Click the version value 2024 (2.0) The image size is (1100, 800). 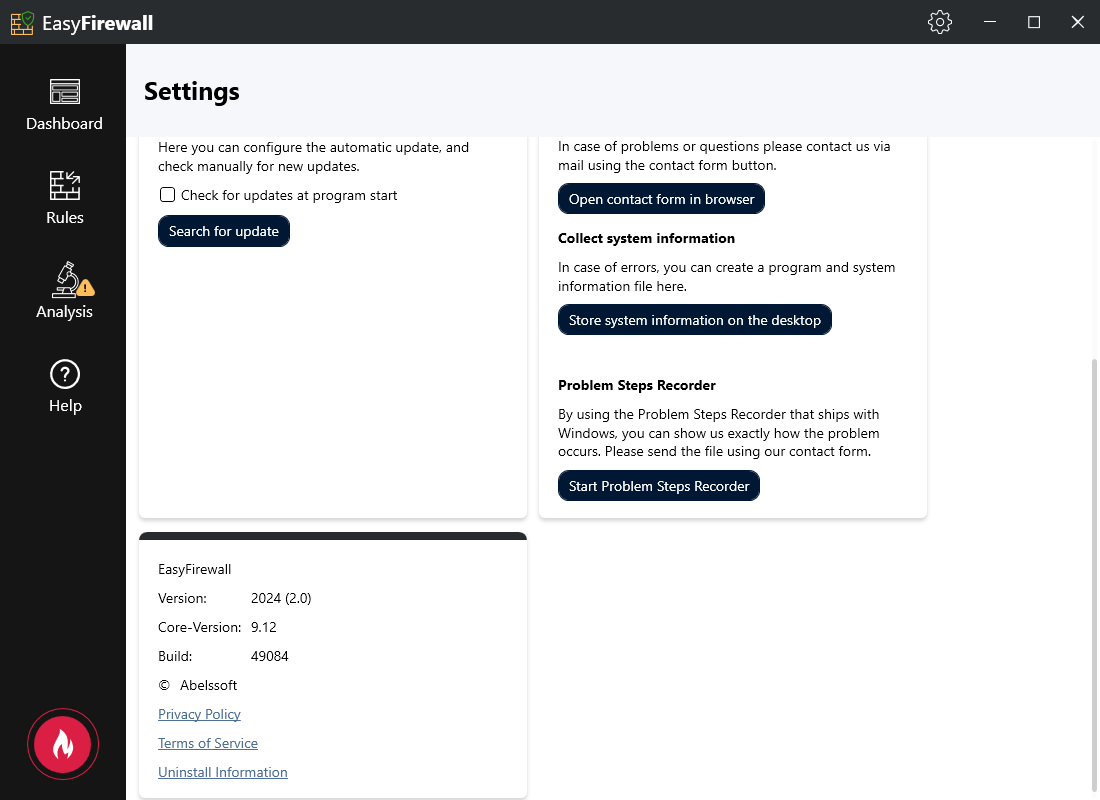(281, 598)
